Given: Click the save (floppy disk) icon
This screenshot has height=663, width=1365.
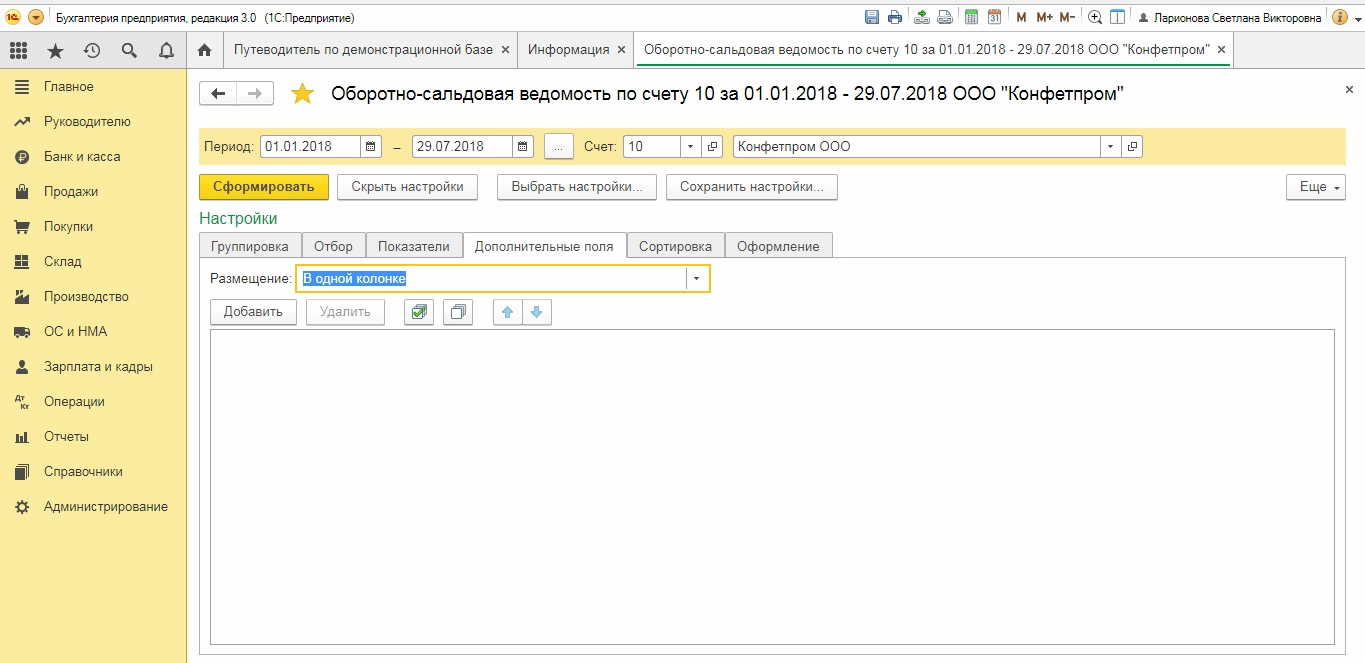Looking at the screenshot, I should (871, 17).
